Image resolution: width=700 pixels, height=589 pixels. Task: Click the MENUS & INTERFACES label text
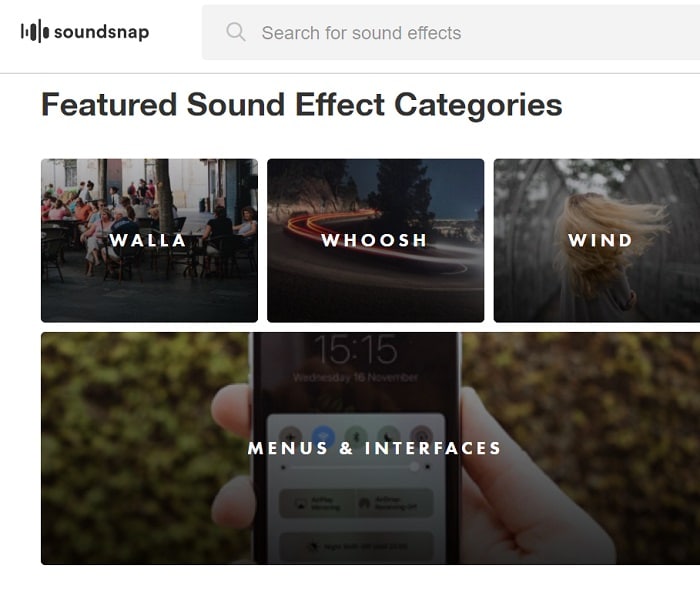374,448
